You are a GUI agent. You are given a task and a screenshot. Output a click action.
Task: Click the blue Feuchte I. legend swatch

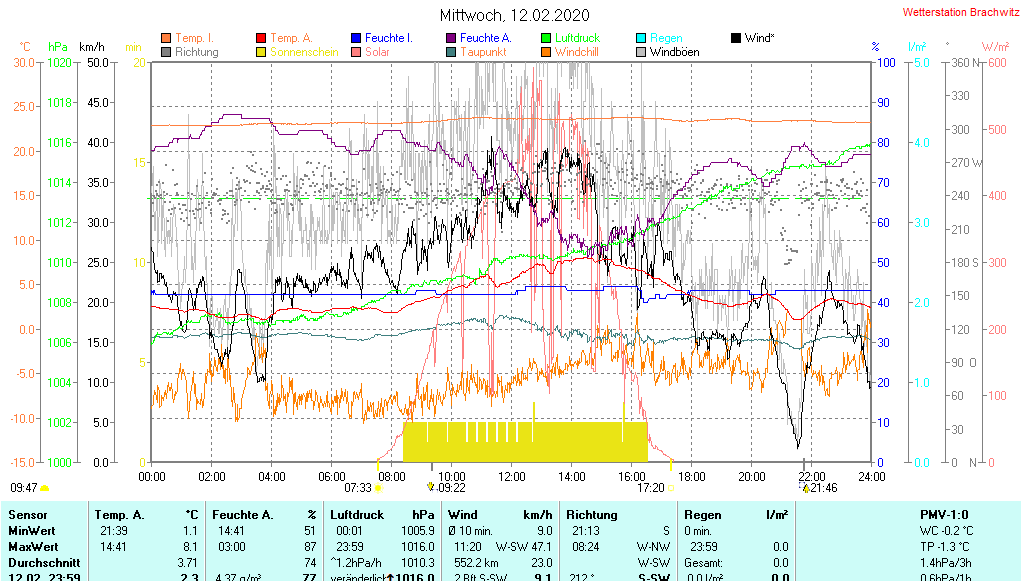click(356, 38)
